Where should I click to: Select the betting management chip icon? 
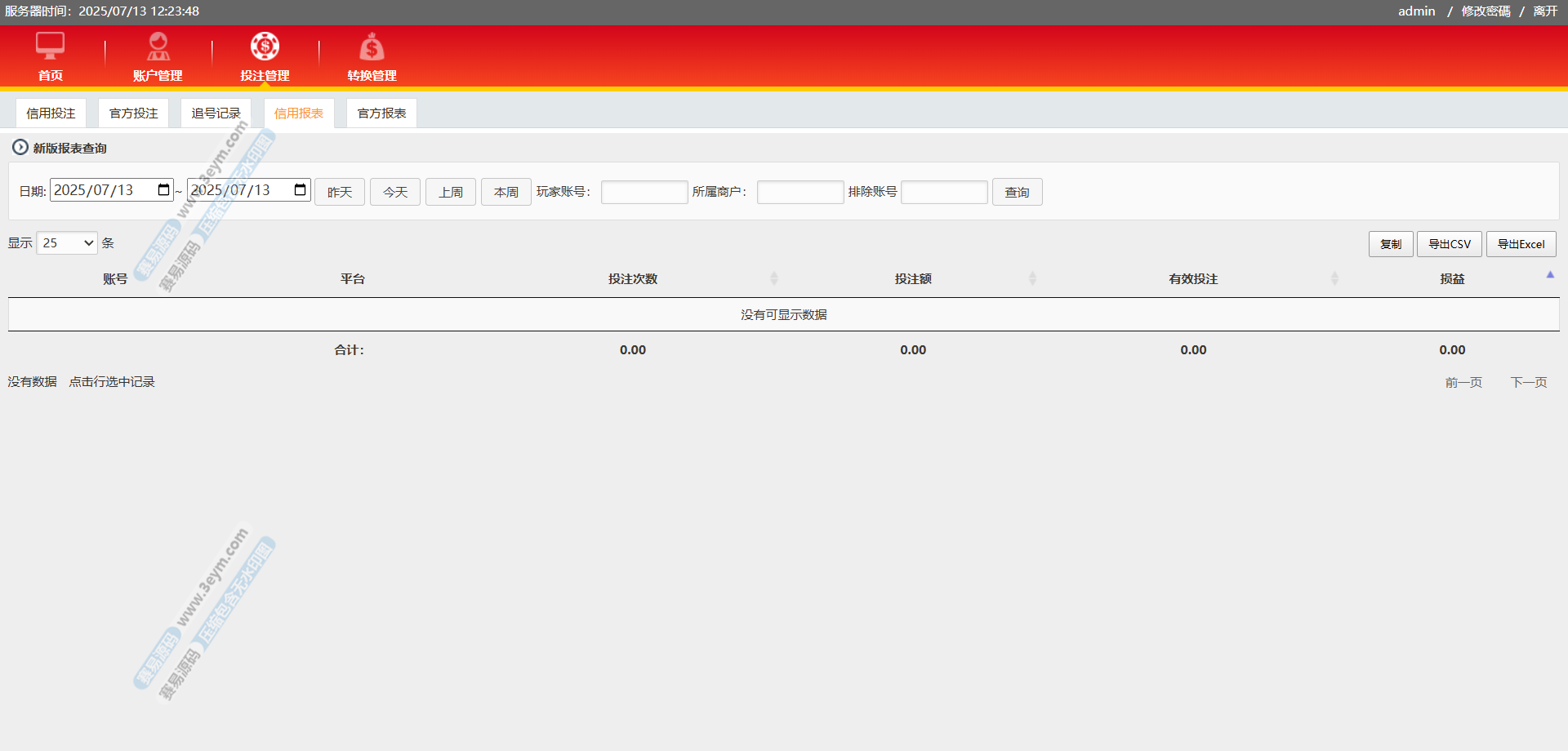(265, 47)
